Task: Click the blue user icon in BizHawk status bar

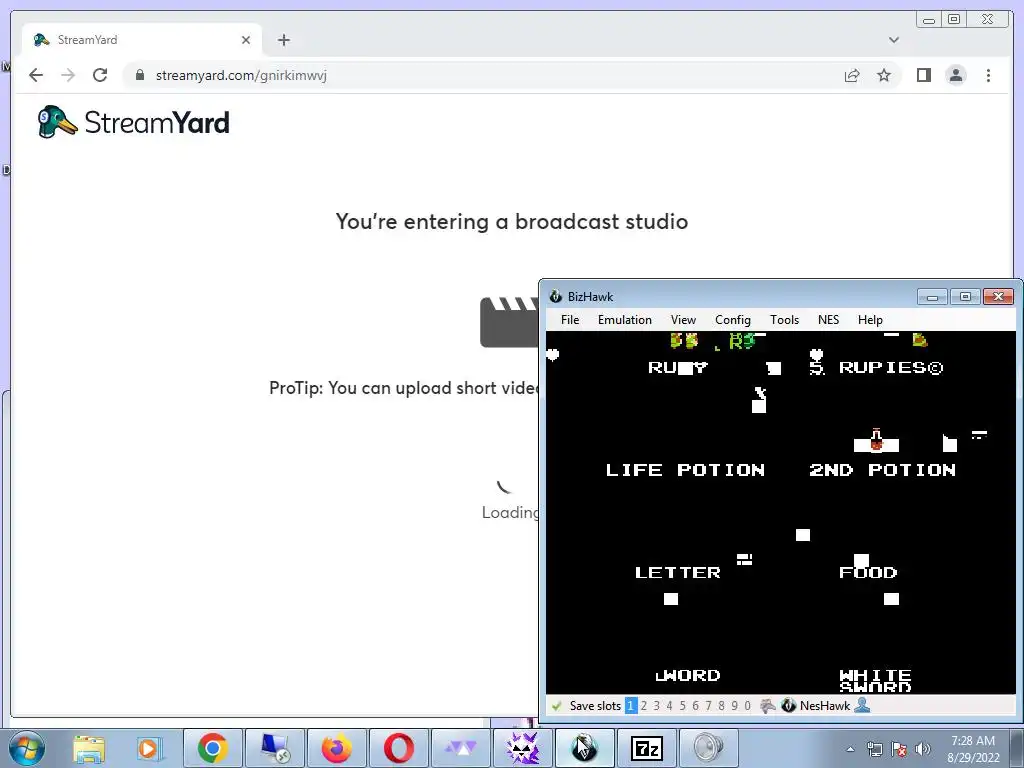Action: [862, 705]
